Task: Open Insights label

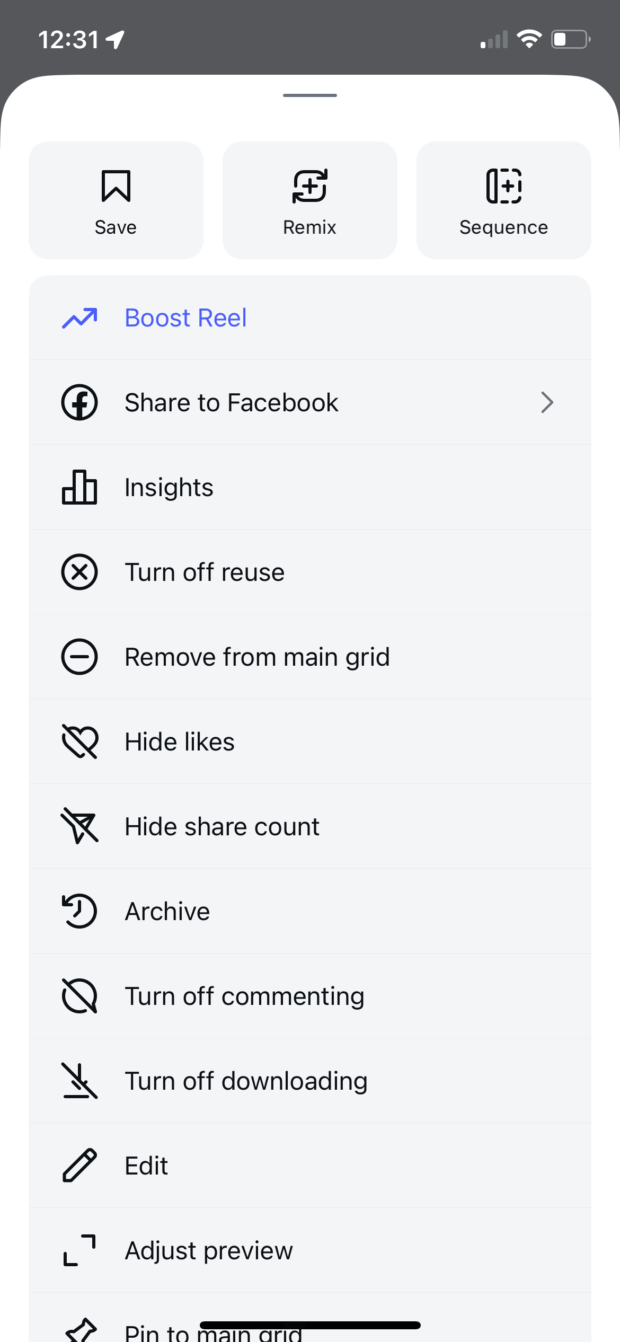Action: [x=169, y=488]
